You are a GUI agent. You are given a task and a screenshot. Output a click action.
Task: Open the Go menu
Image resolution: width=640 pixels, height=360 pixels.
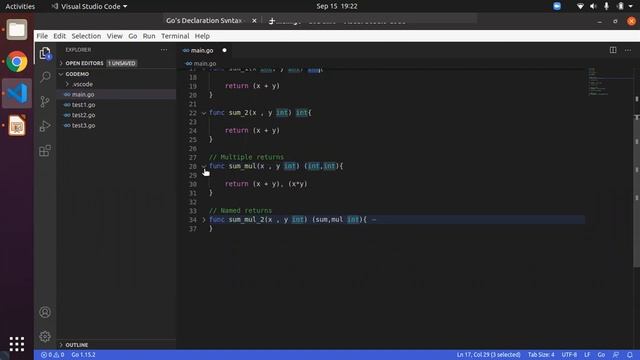133,36
